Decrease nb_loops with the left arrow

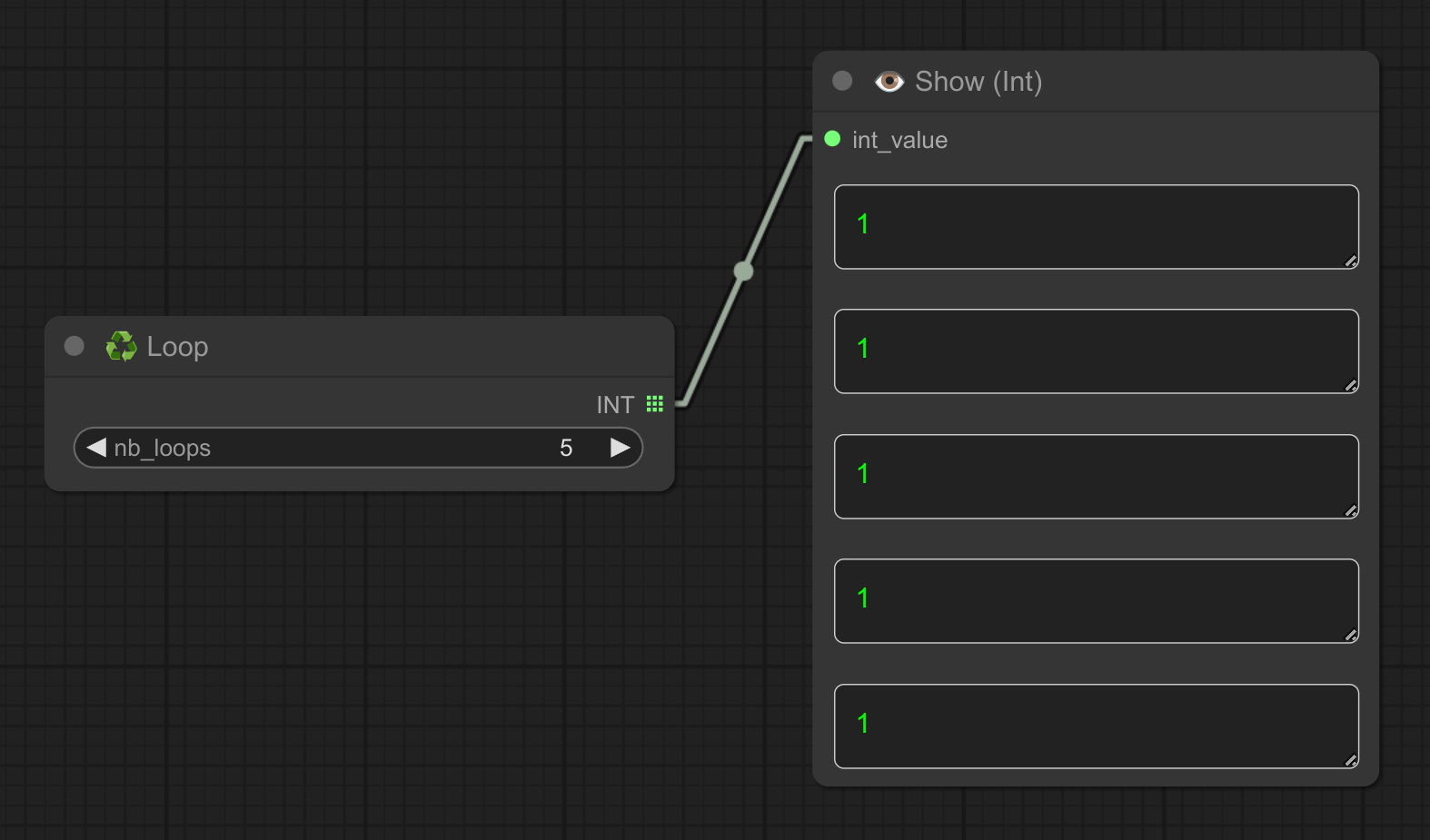click(x=96, y=448)
